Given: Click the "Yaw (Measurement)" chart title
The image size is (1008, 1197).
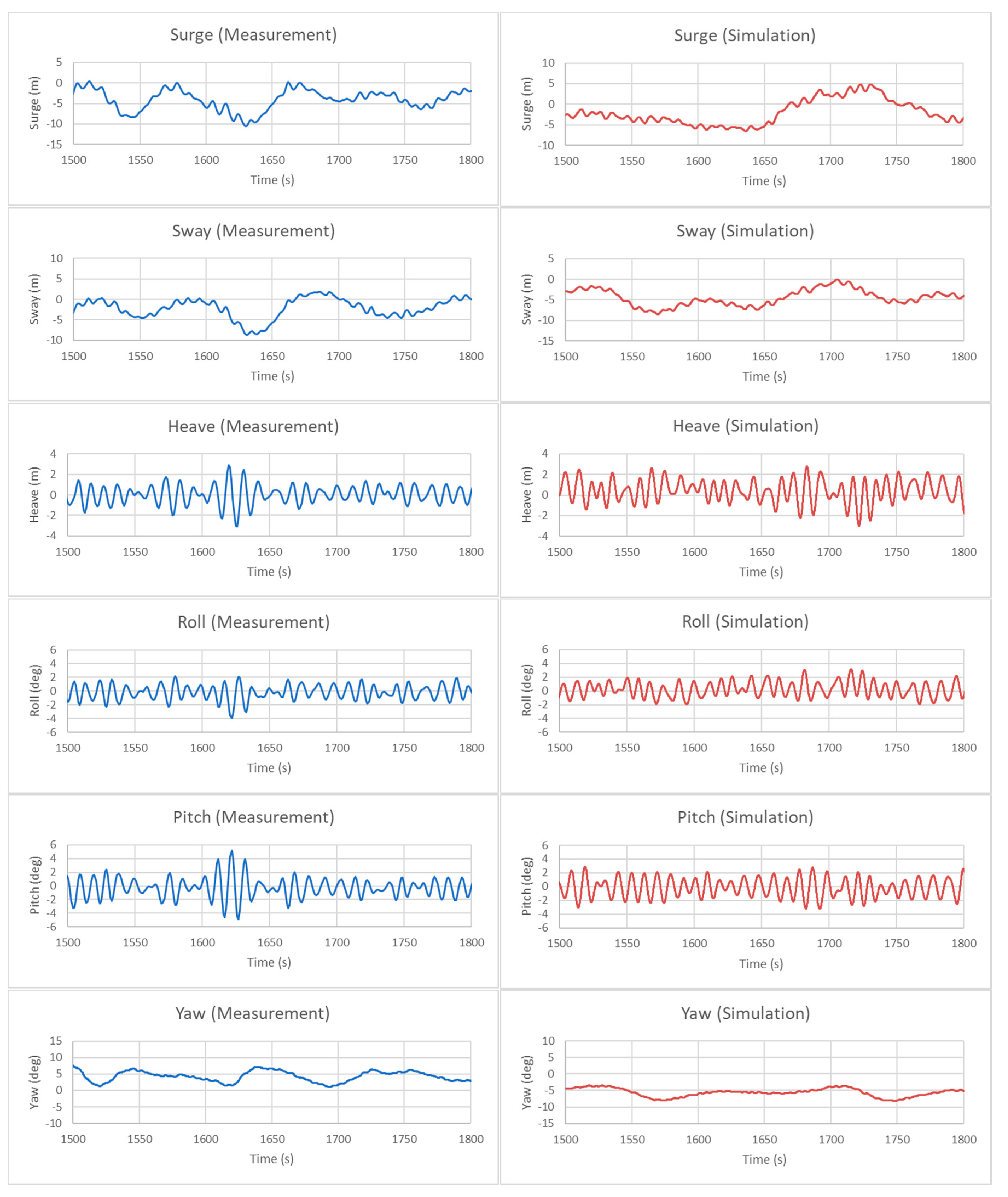Looking at the screenshot, I should pos(252,1013).
